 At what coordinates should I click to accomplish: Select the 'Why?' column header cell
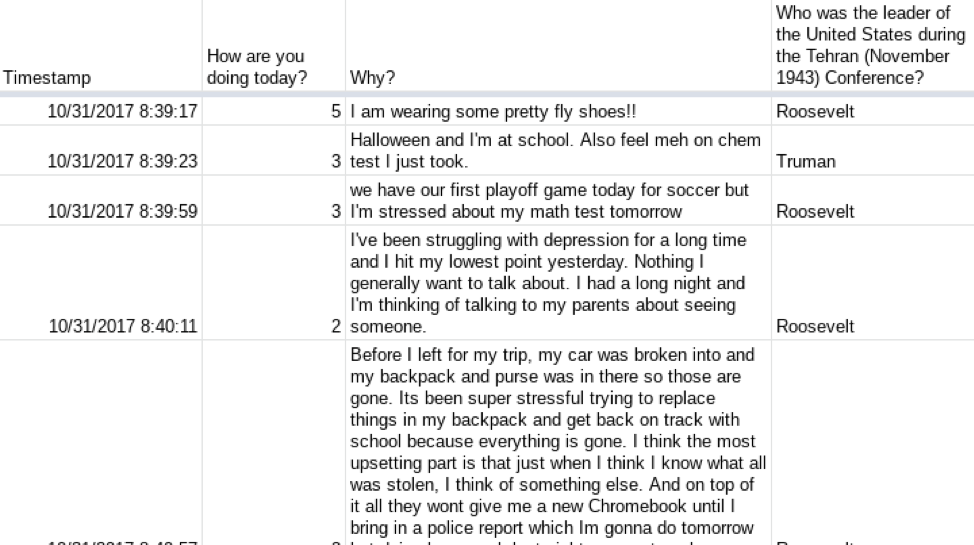[558, 46]
